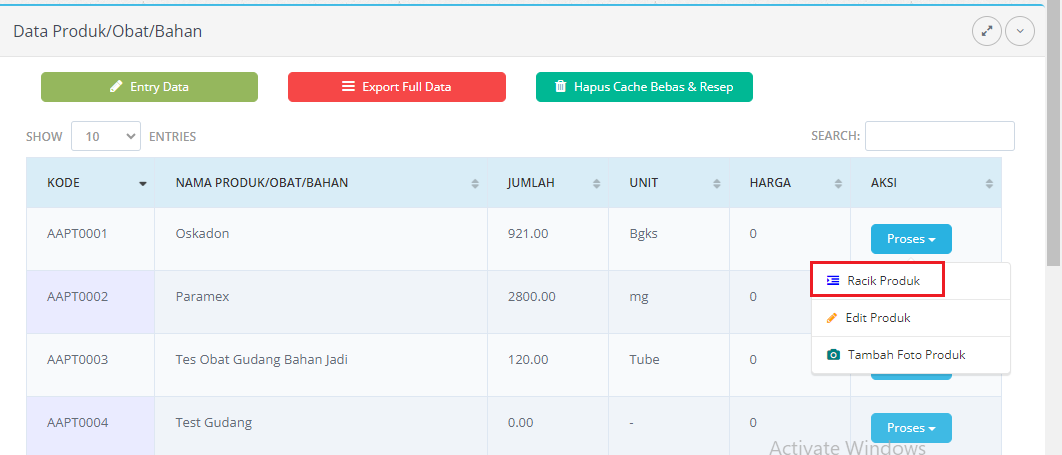Click the Entry Data button

[149, 87]
